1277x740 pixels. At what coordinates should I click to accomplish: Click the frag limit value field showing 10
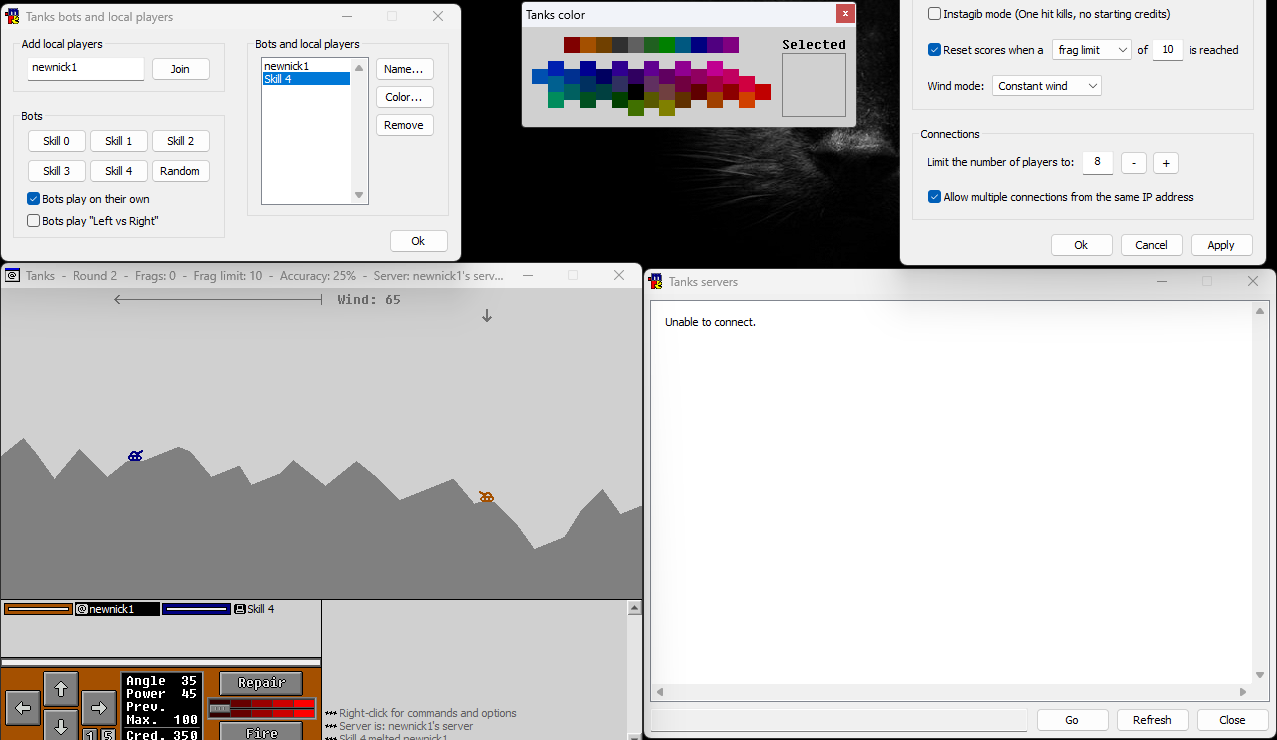[x=1167, y=50]
